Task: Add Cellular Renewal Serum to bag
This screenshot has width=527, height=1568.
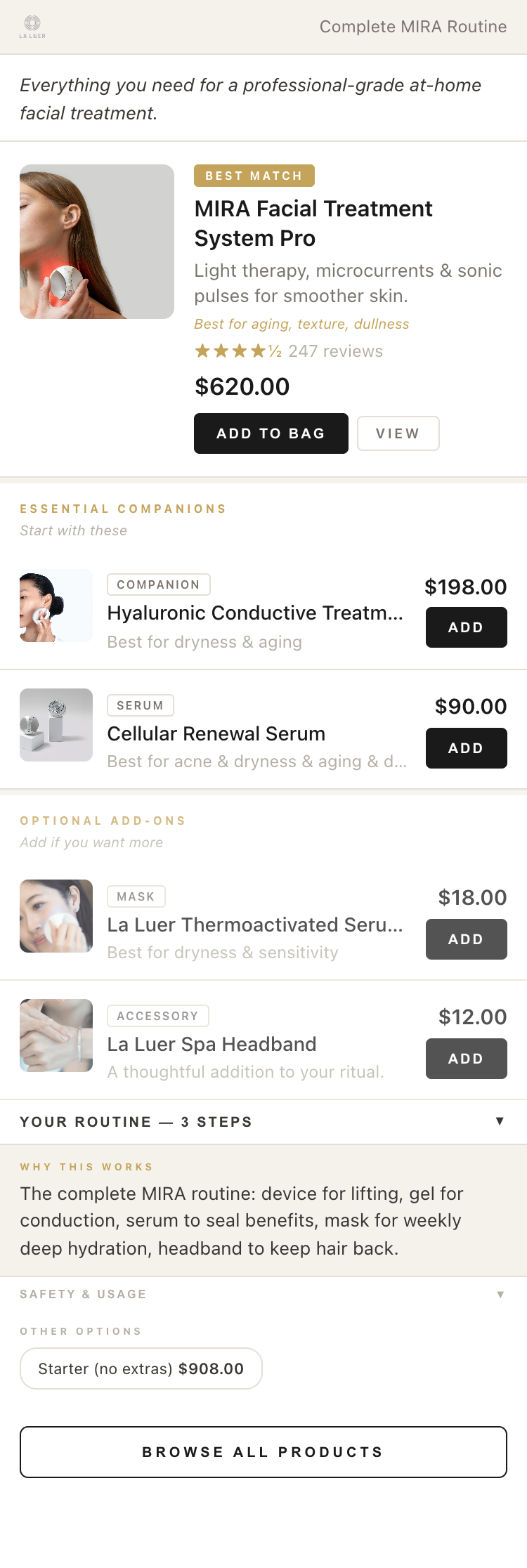Action: (x=467, y=748)
